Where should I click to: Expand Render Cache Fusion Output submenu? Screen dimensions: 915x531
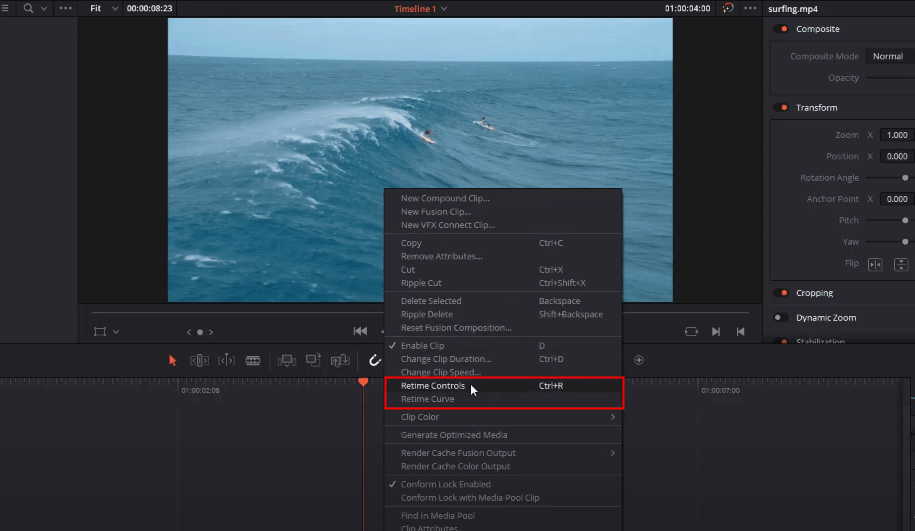pos(503,453)
